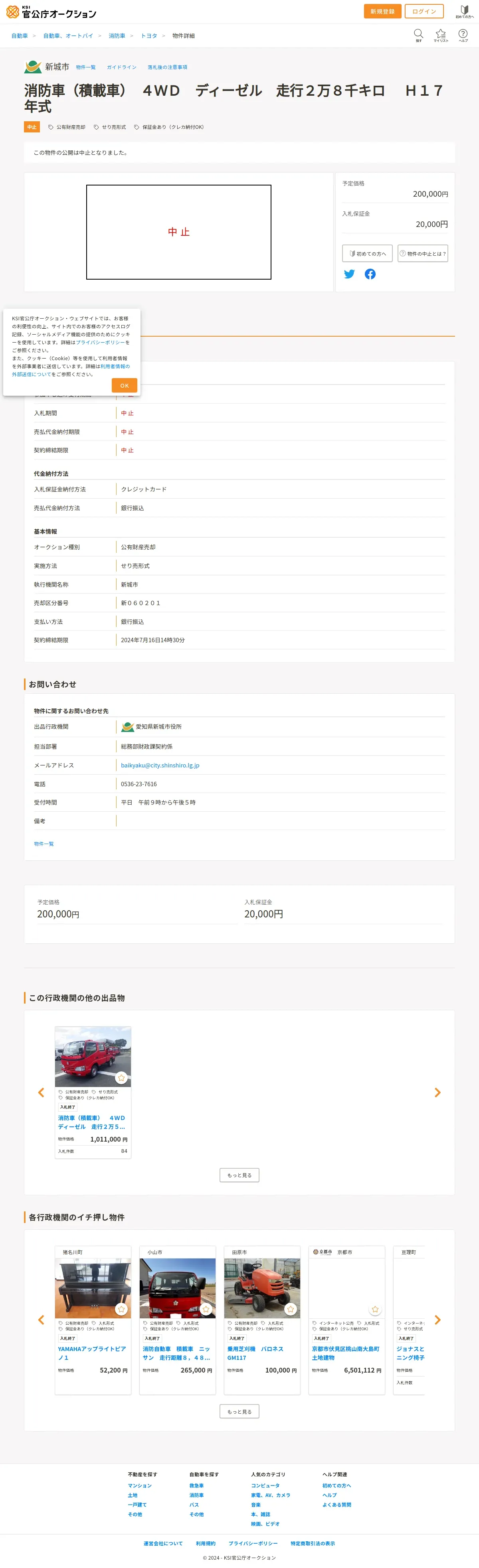This screenshot has height=1568, width=479.
Task: Click the ログイン button
Action: (x=424, y=12)
